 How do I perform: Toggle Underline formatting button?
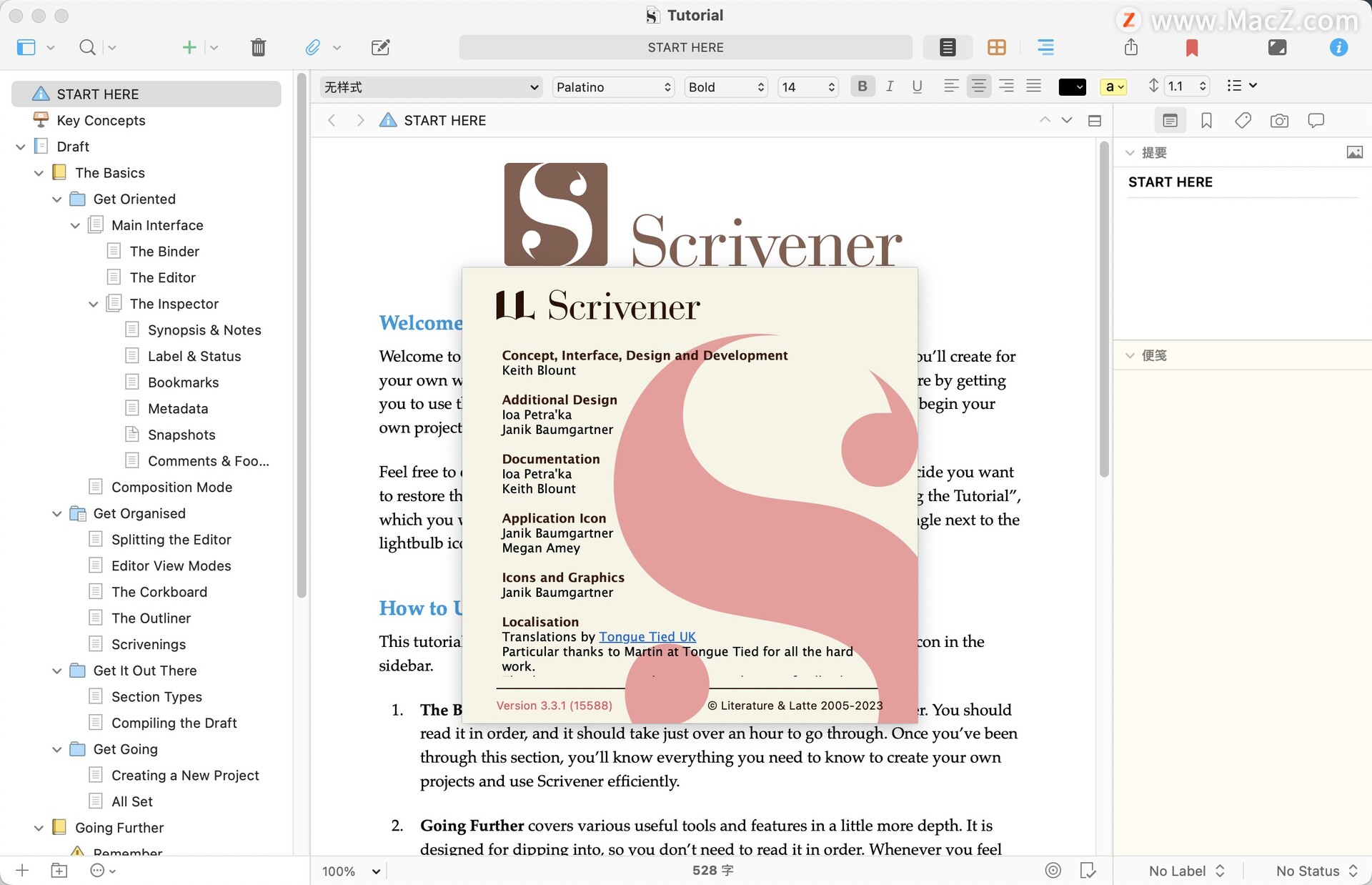(917, 86)
